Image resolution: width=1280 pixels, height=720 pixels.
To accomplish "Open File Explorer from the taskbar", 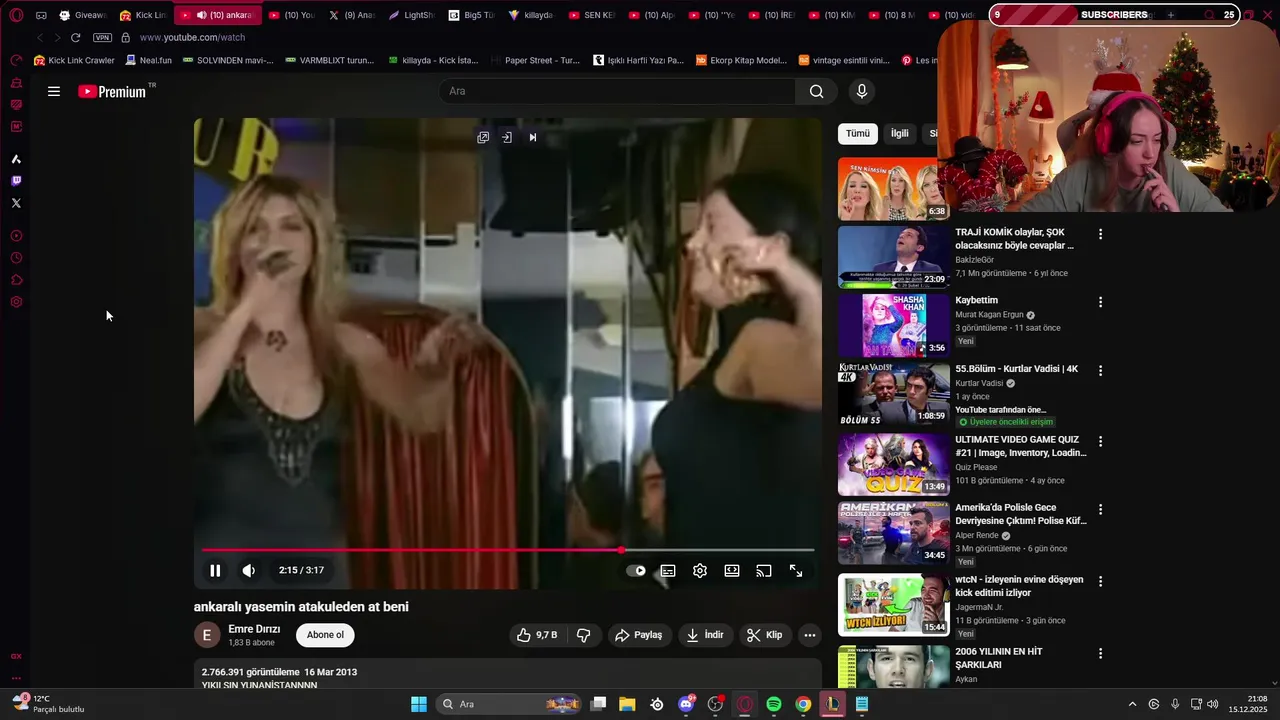I will pos(627,704).
